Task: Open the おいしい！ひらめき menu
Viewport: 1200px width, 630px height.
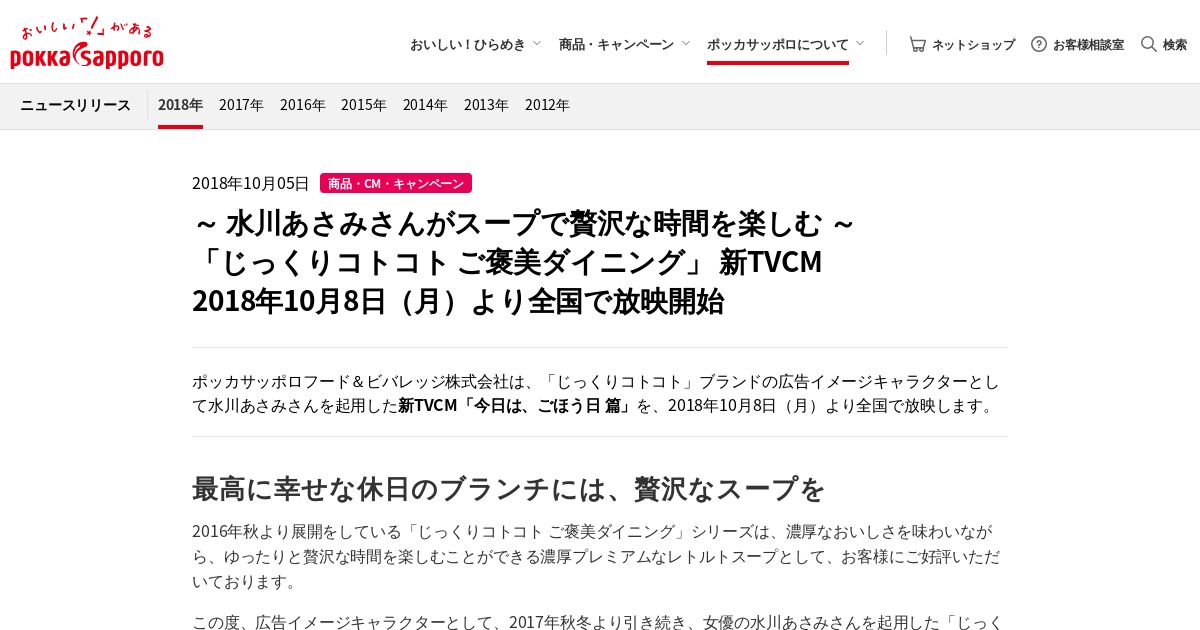Action: pos(468,44)
